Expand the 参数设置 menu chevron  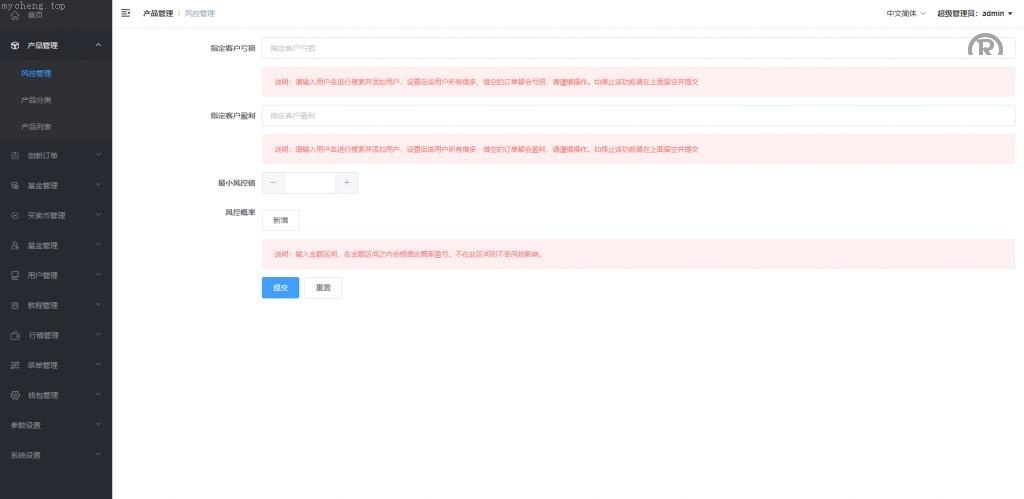pos(98,425)
